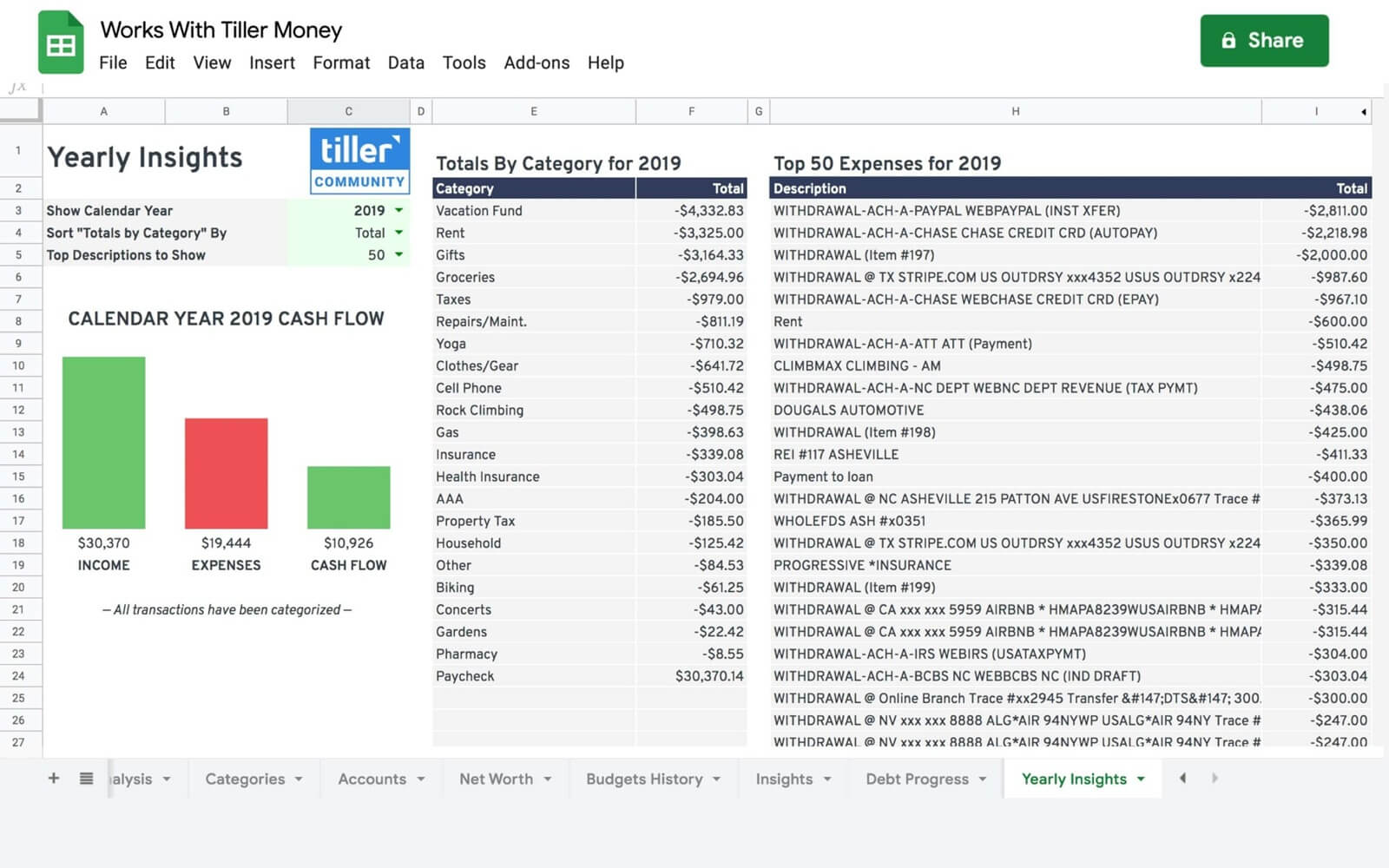Image resolution: width=1389 pixels, height=868 pixels.
Task: Select the Rock Climbing category cell
Action: (534, 410)
